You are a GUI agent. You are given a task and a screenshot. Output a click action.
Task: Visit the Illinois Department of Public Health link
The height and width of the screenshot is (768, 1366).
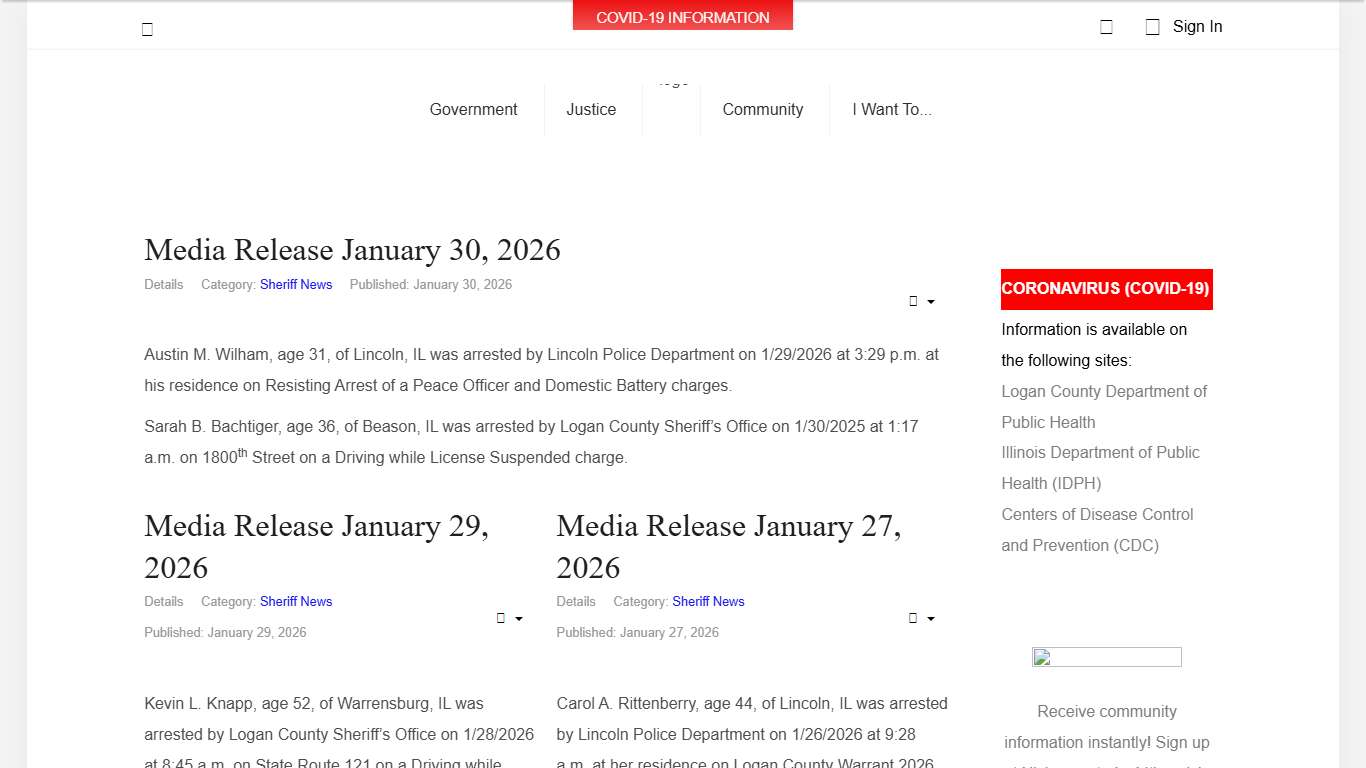[1100, 467]
